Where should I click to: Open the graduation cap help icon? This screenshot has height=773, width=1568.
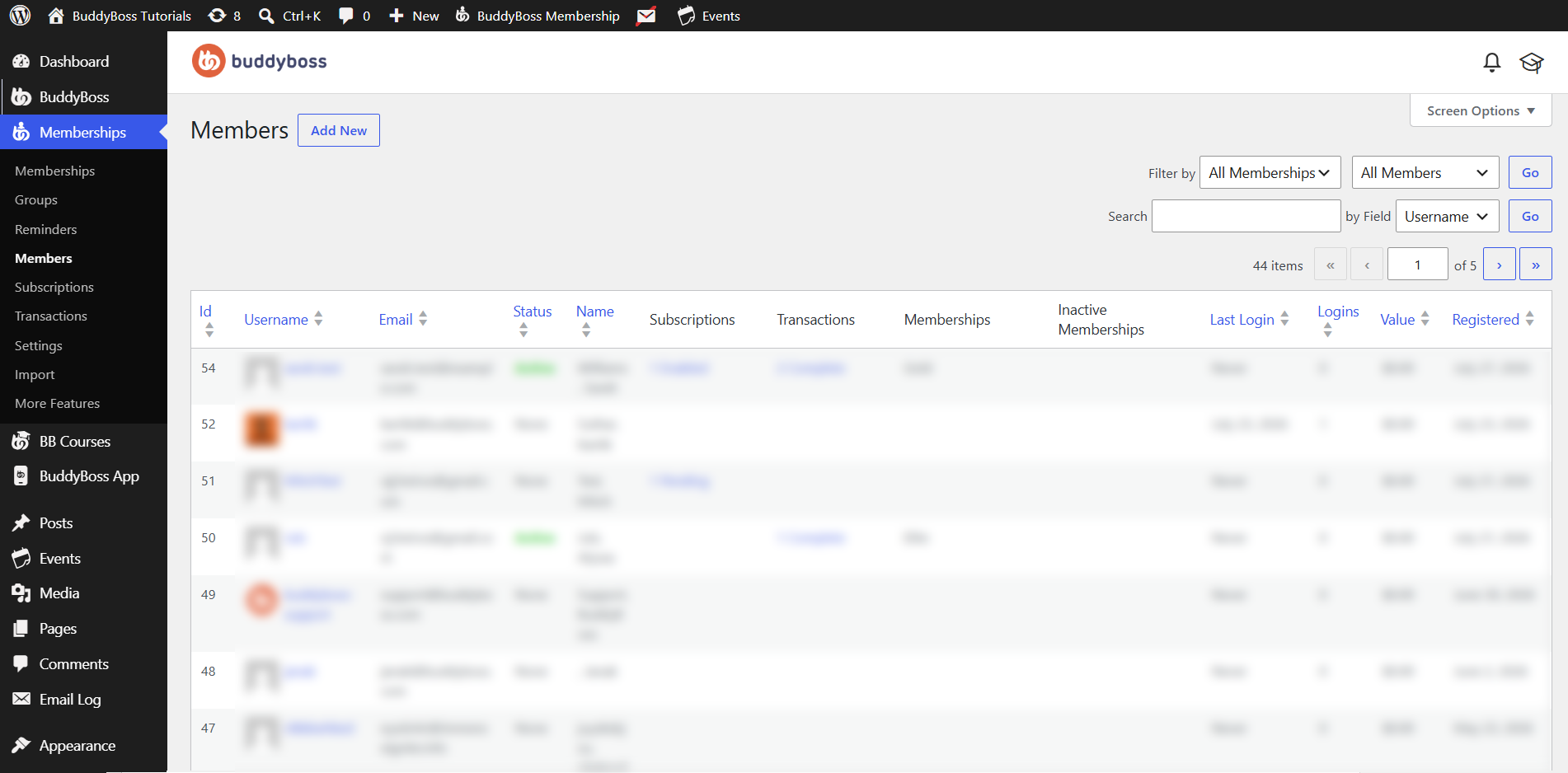click(x=1532, y=63)
